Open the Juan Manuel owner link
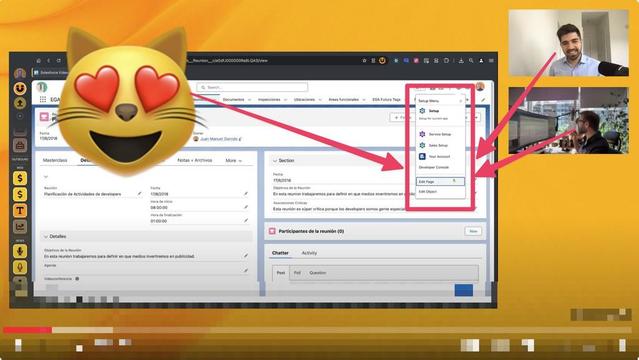This screenshot has width=639, height=360. (x=218, y=139)
